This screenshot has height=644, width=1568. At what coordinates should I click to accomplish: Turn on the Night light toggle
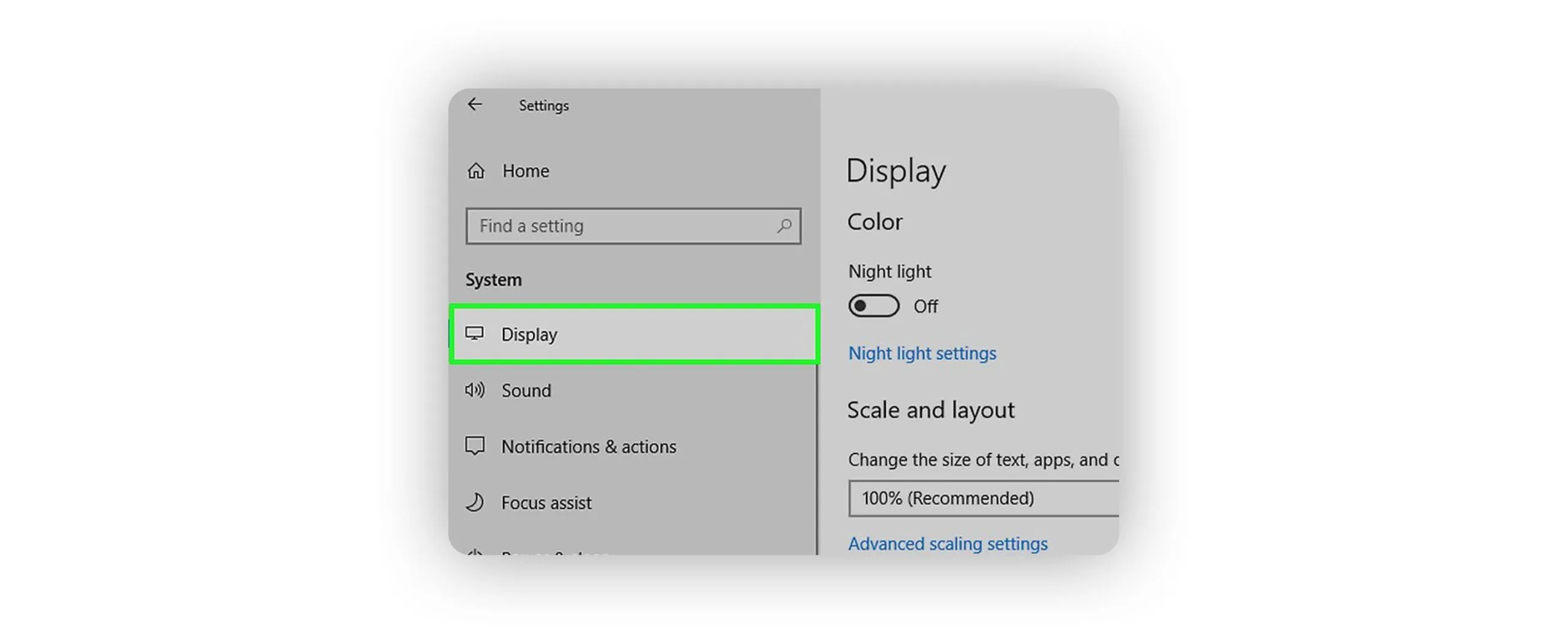point(873,306)
